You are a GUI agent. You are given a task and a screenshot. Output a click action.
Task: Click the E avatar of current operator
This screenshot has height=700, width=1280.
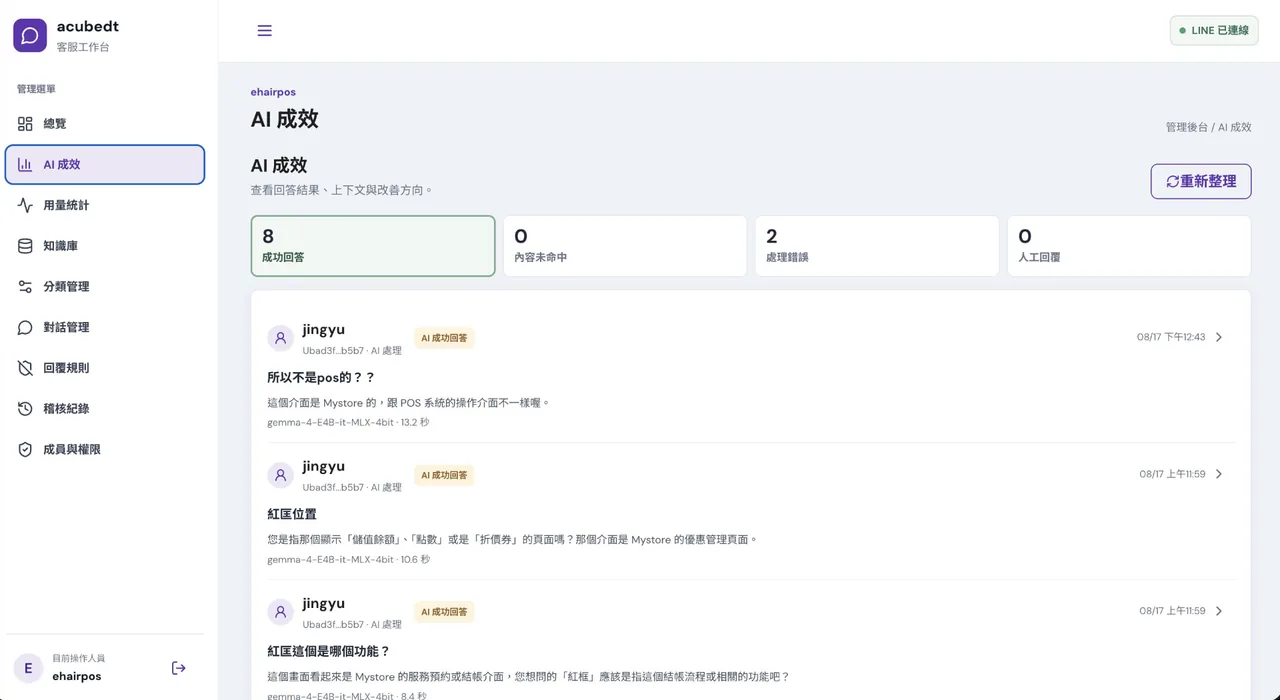click(x=28, y=668)
